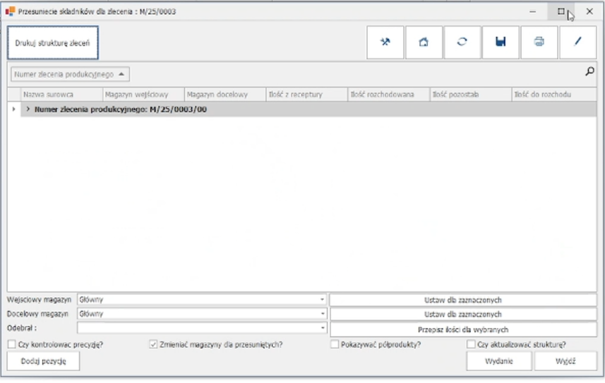Image resolution: width=605 pixels, height=383 pixels.
Task: Click the Ilość do rozchodu column header
Action: tap(554, 94)
